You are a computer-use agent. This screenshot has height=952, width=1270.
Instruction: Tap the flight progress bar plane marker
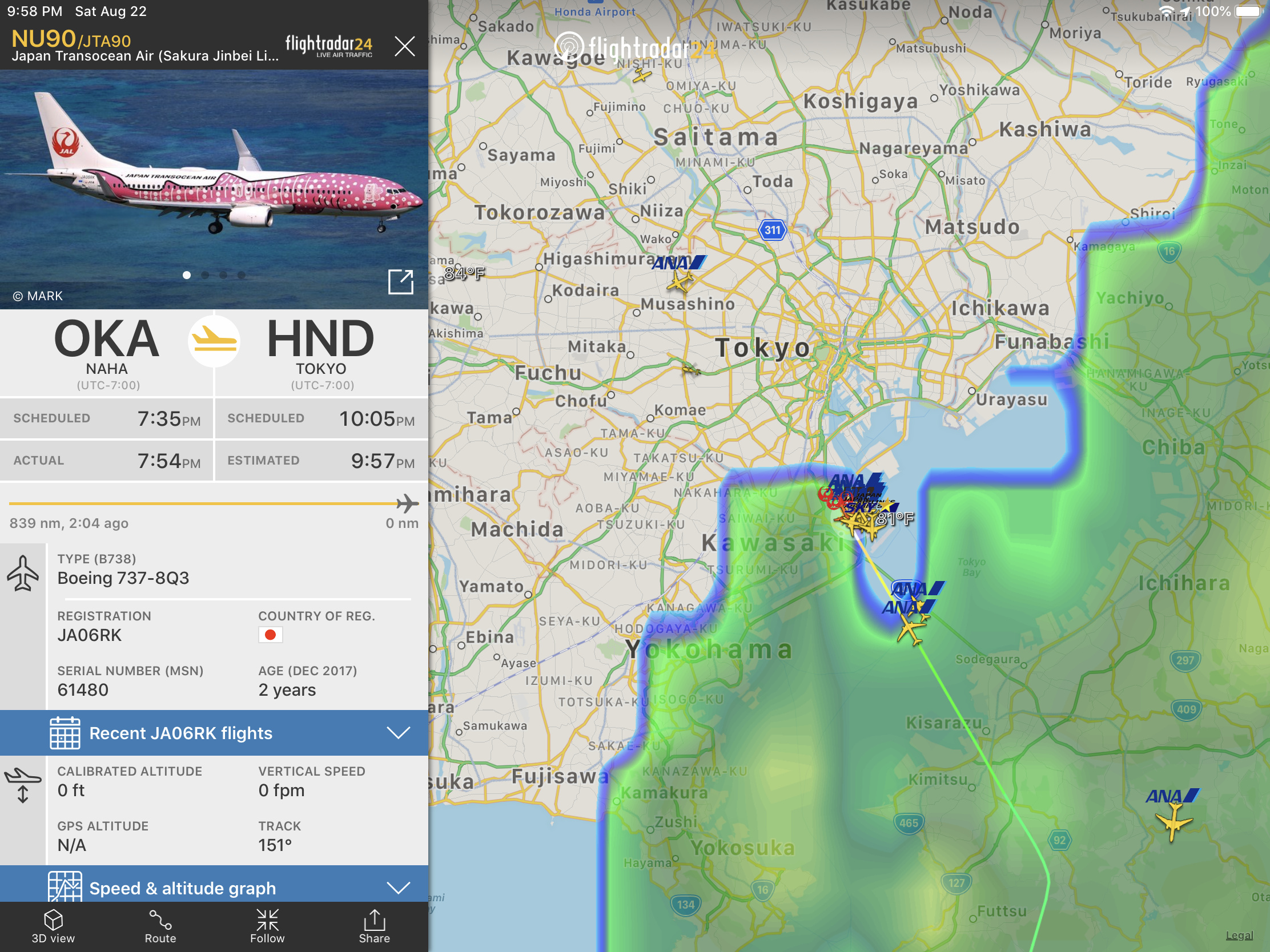click(407, 503)
